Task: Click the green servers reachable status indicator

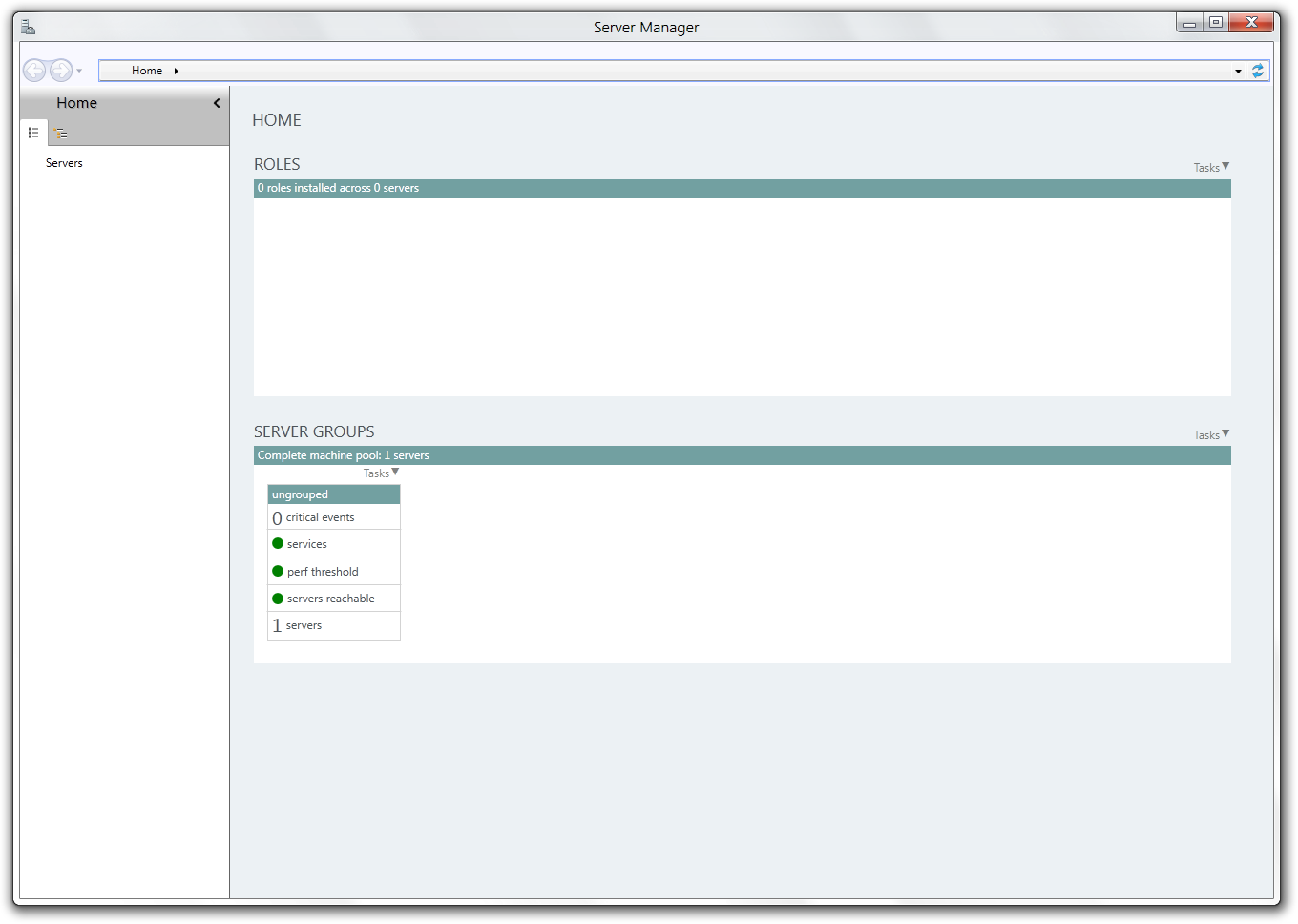Action: [278, 598]
